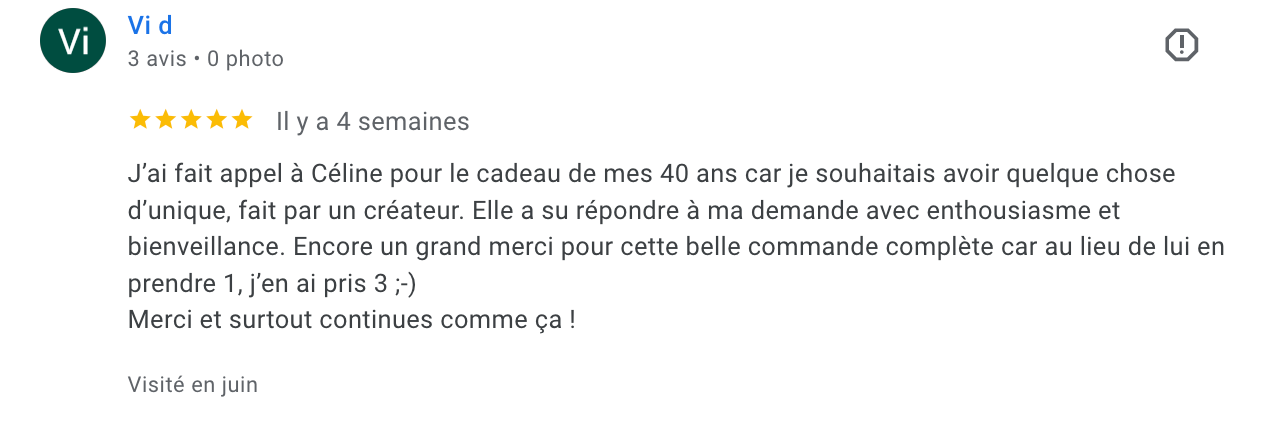
Task: Click the fifth yellow rating star
Action: pyautogui.click(x=241, y=121)
